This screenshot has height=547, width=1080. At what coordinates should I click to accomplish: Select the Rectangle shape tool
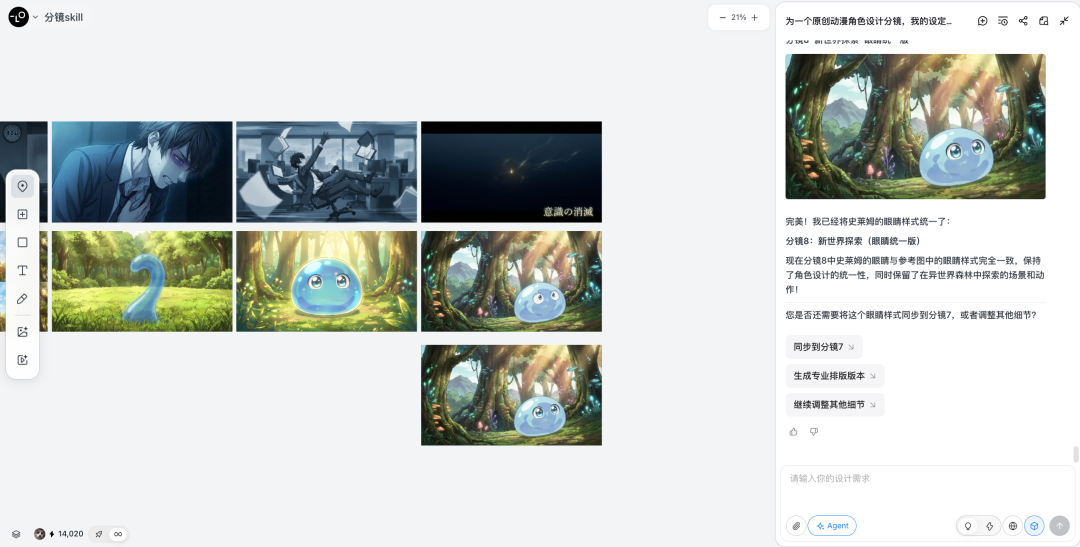click(x=22, y=242)
